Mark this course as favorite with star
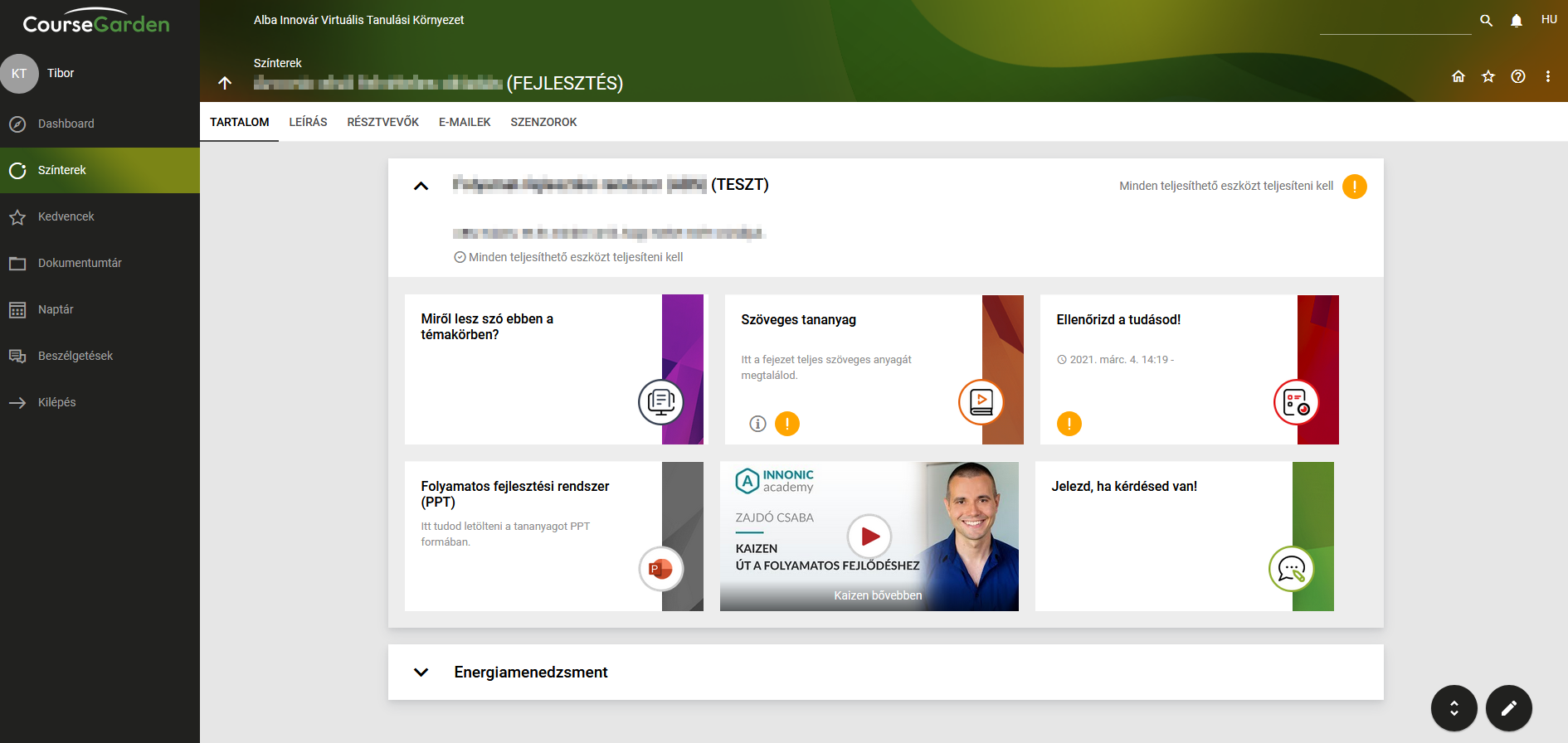The image size is (1568, 743). [1488, 76]
